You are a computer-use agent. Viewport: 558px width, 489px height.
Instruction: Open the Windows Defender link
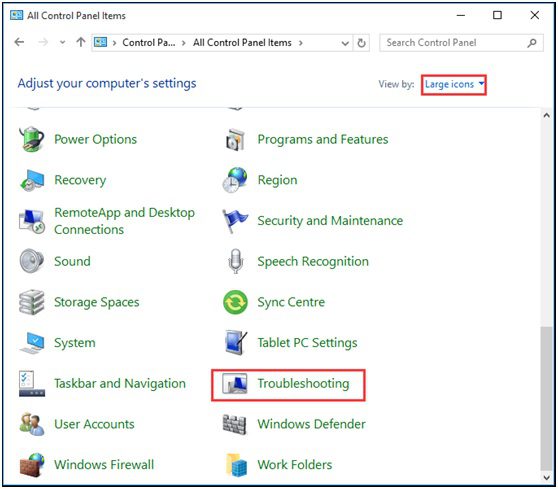312,424
